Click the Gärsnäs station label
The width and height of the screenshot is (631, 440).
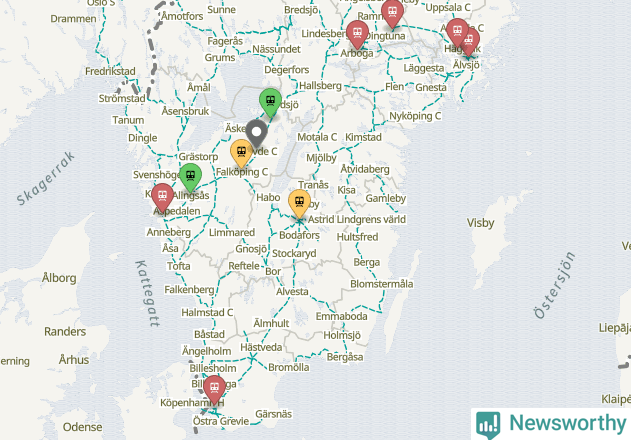tap(273, 414)
